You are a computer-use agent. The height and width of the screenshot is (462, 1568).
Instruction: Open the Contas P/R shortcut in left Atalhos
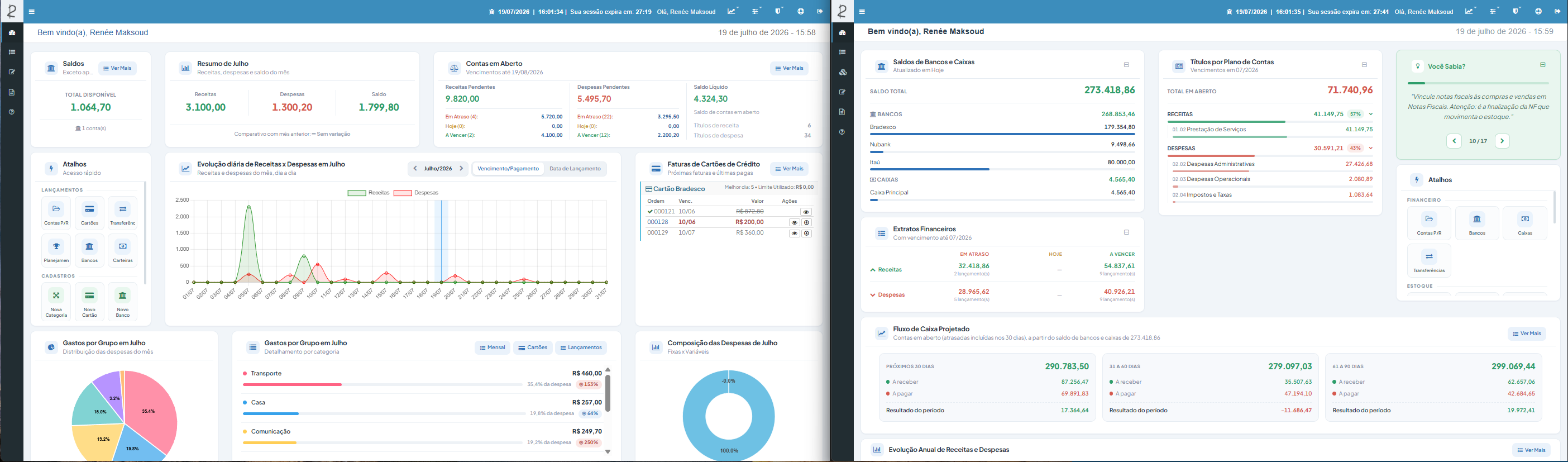click(56, 212)
